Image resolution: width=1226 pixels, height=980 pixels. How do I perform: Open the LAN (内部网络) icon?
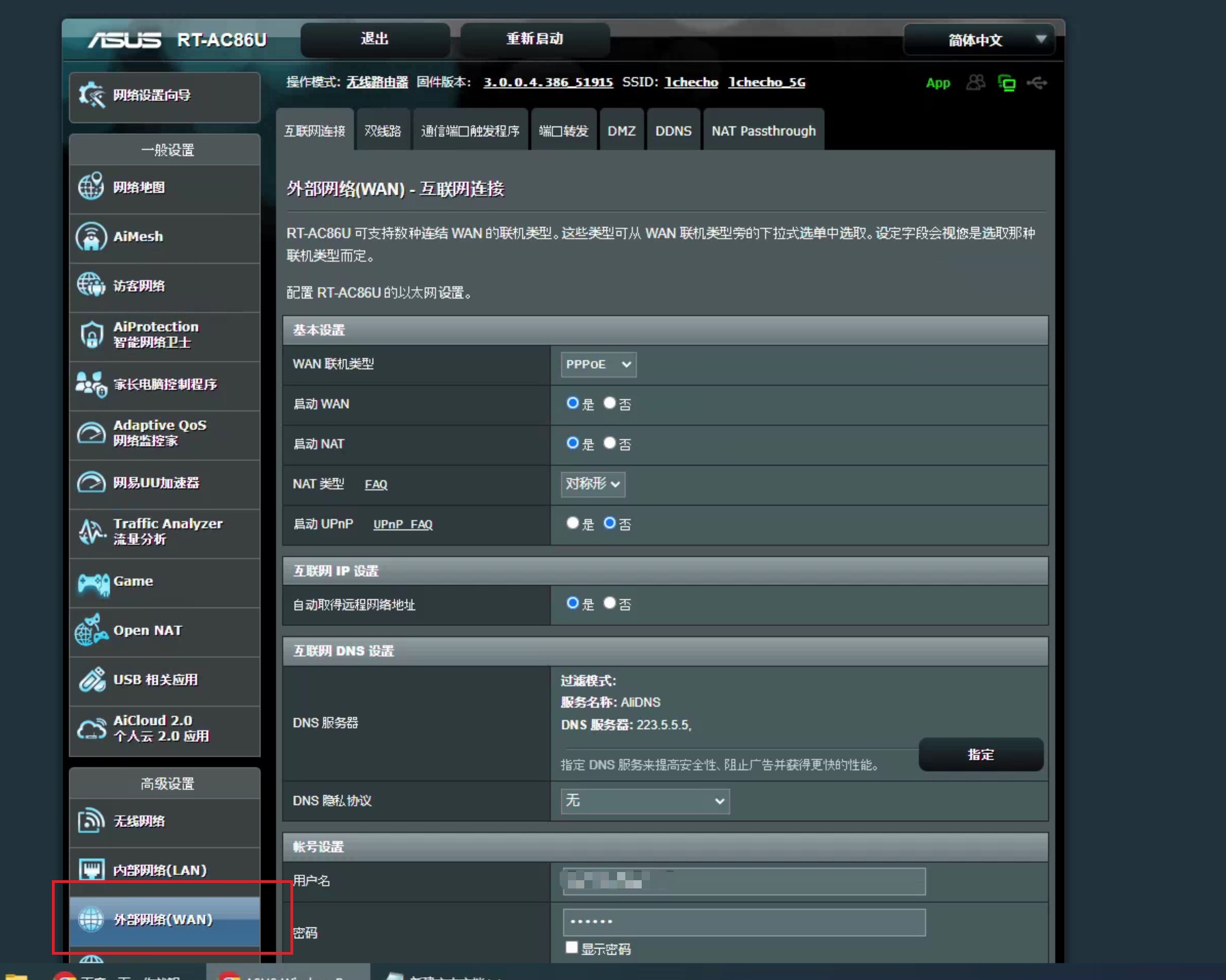[91, 870]
